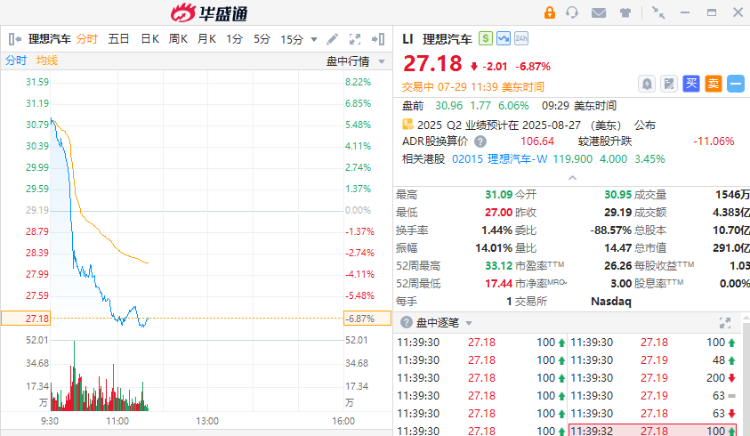Open customer service headset icon
The height and width of the screenshot is (436, 750).
pyautogui.click(x=572, y=12)
